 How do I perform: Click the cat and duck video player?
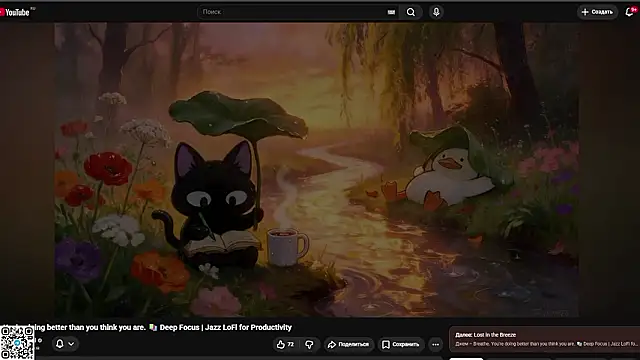coord(316,169)
